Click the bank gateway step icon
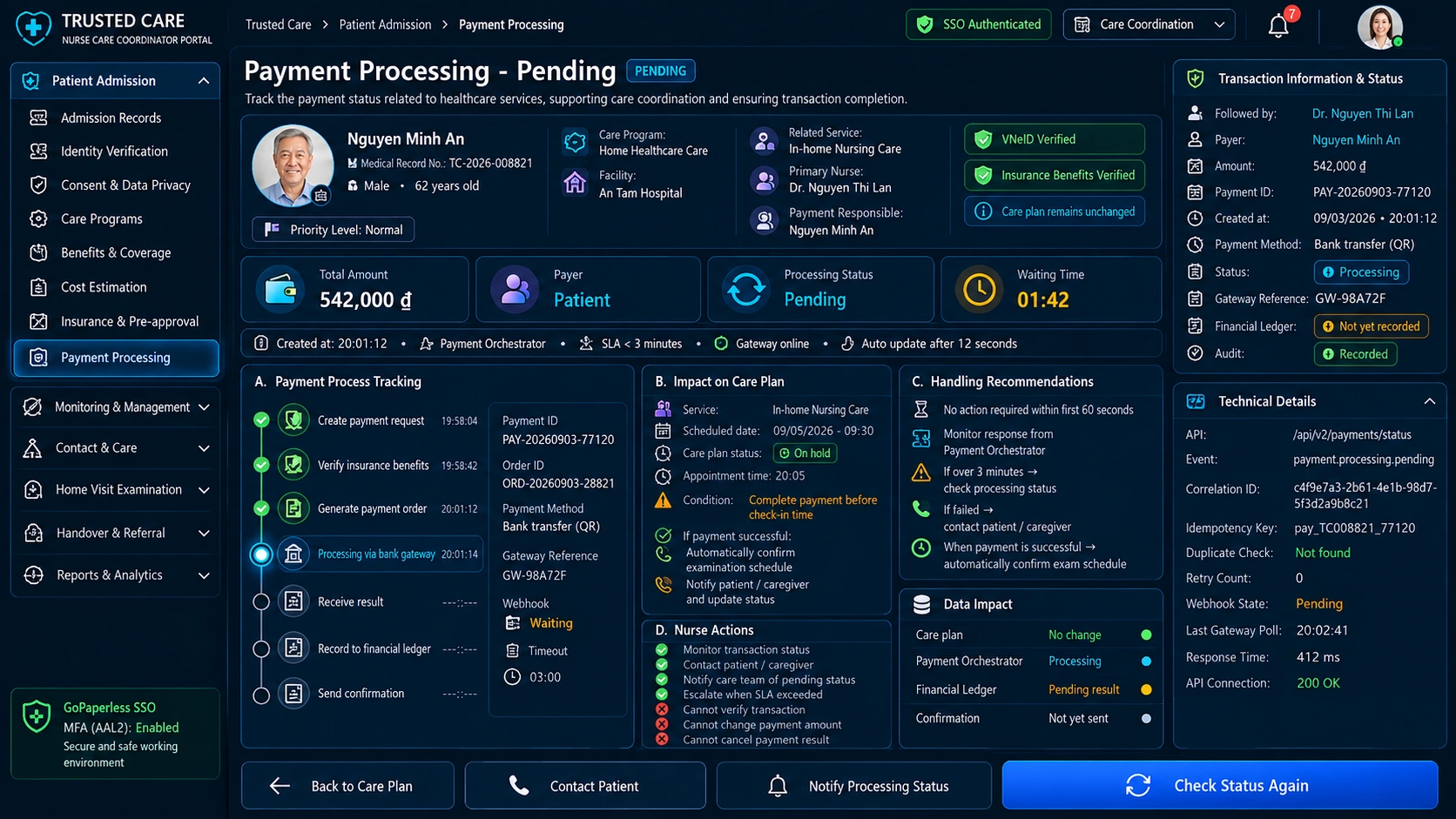The width and height of the screenshot is (1456, 819). [293, 554]
